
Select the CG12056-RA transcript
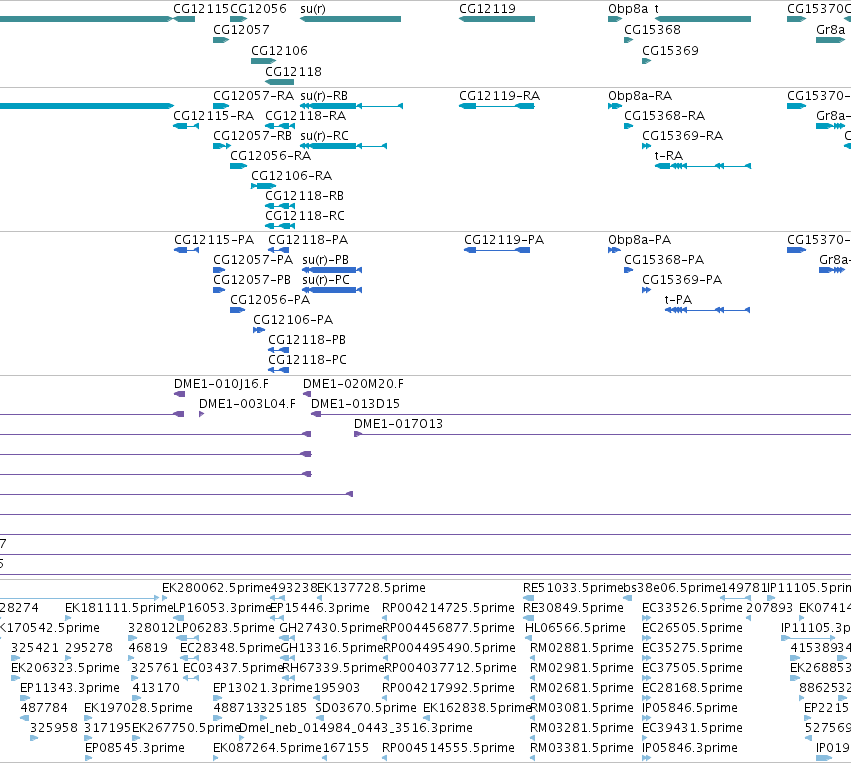tap(238, 166)
